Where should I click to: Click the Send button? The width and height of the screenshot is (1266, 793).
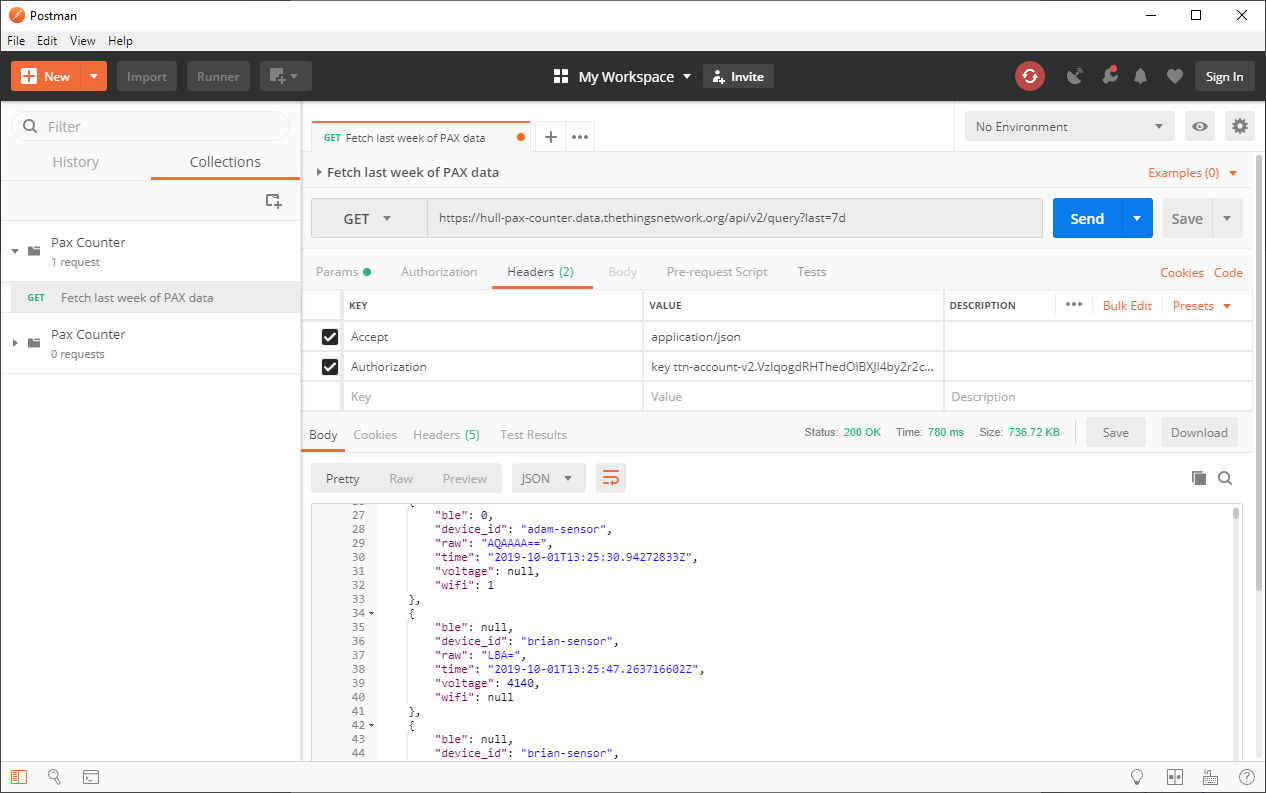(x=1087, y=218)
